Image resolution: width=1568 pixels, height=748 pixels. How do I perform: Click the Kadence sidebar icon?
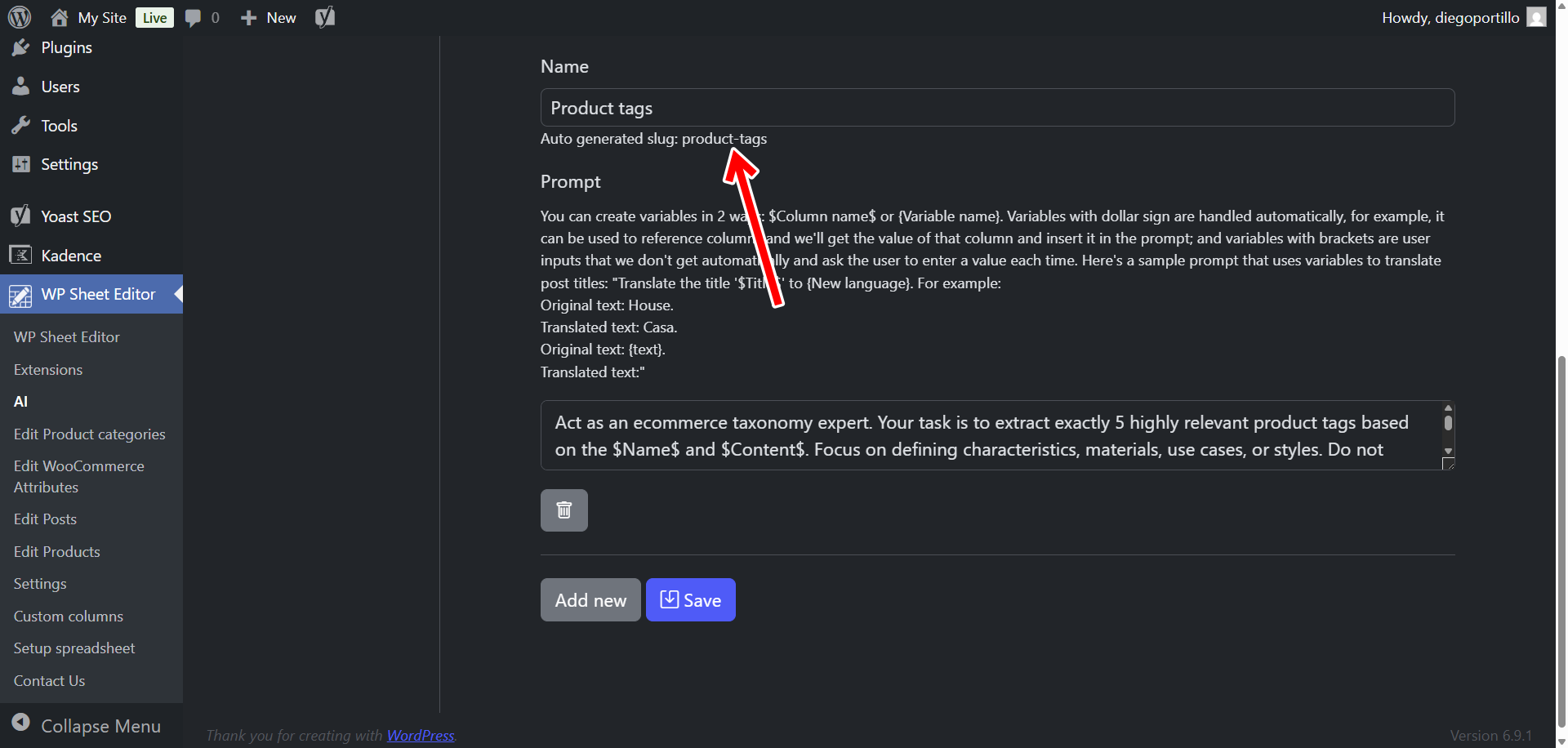pyautogui.click(x=20, y=256)
